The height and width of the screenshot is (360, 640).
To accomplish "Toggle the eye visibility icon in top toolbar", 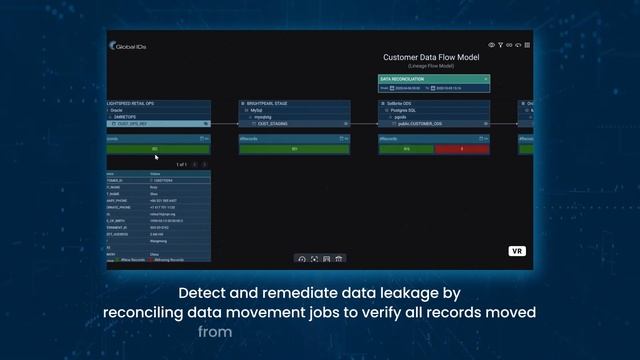I will point(491,45).
